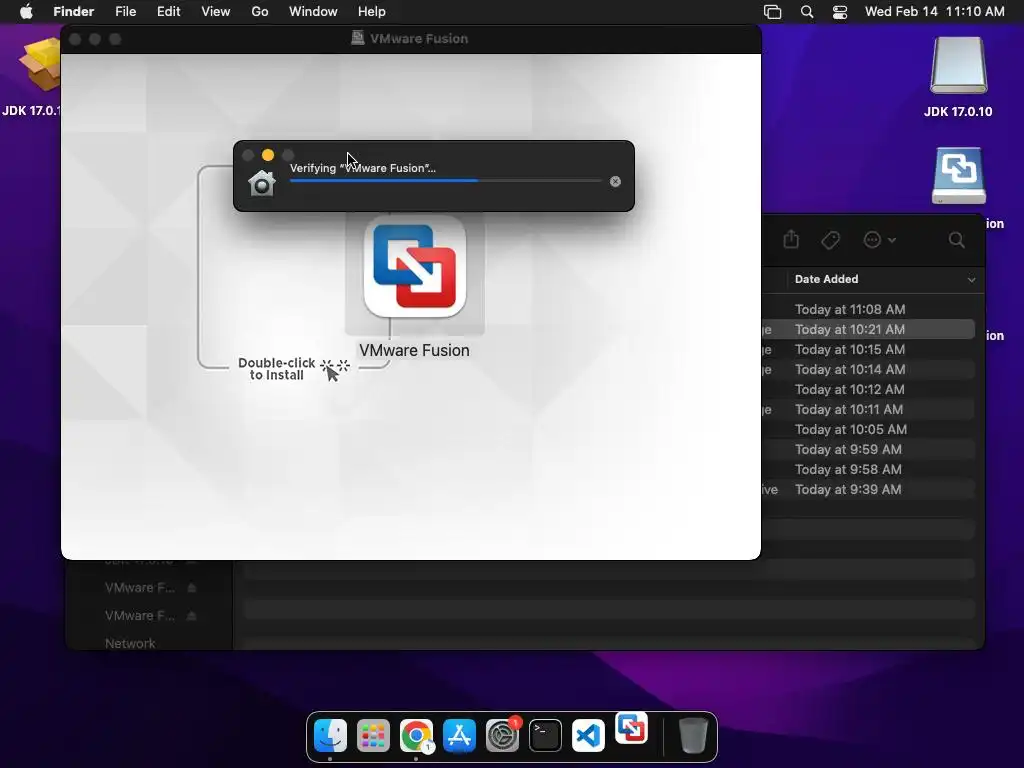Open the More actions dropdown in the Finder toolbar
The image size is (1024, 768).
(879, 240)
